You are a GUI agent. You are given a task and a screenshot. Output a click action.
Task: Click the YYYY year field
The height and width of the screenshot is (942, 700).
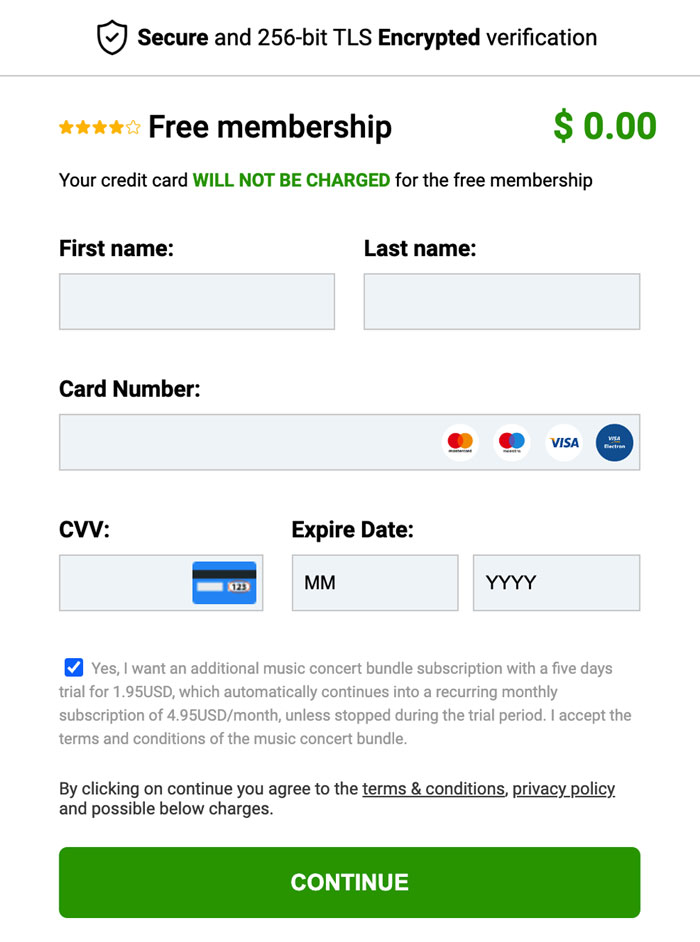point(557,582)
